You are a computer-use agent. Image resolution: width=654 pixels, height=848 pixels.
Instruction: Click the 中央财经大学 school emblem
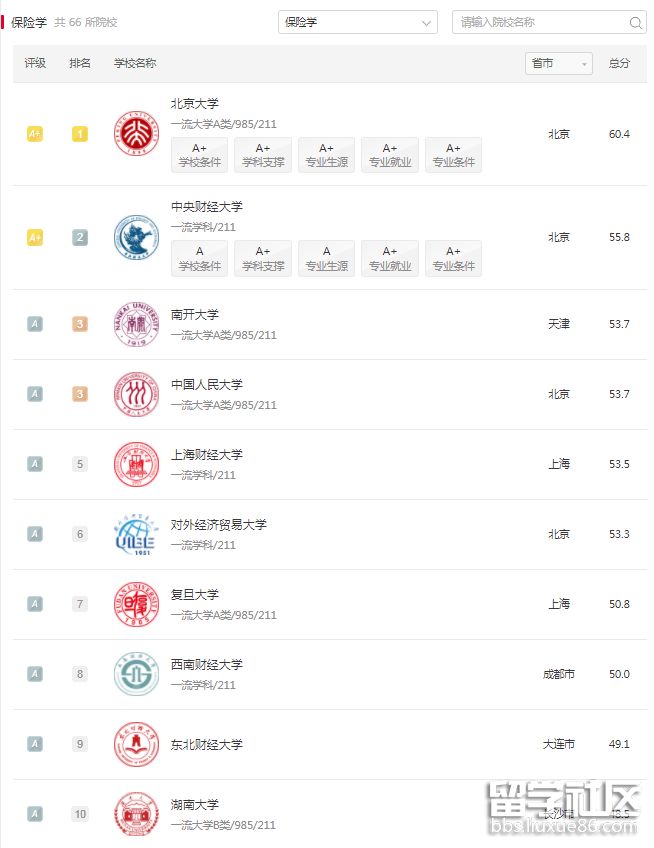point(136,237)
